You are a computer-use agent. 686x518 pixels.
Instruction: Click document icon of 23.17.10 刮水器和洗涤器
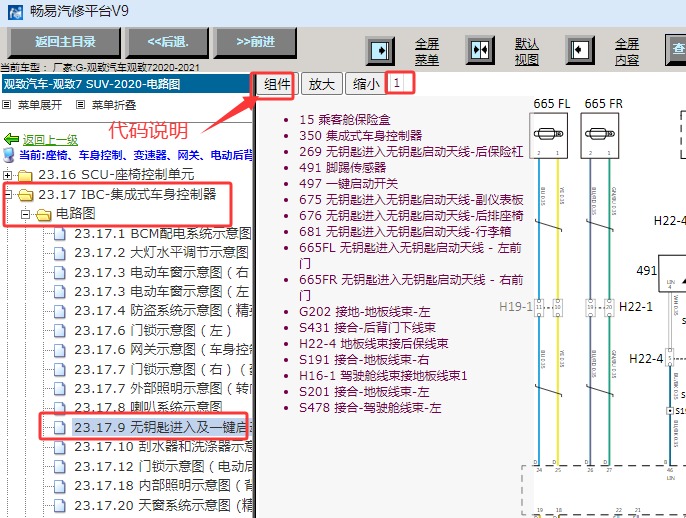point(60,447)
